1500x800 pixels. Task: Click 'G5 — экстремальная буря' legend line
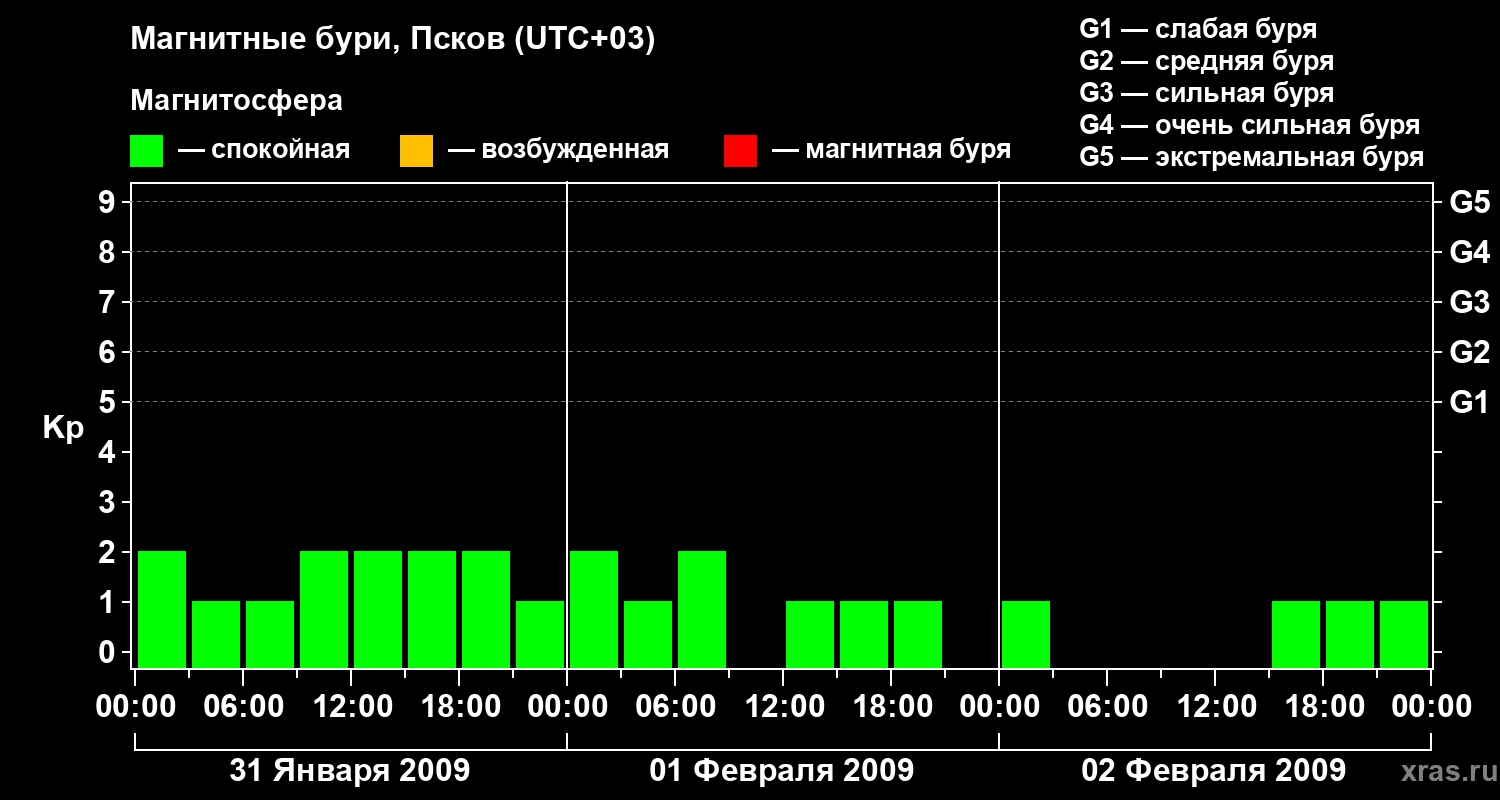[x=1252, y=157]
